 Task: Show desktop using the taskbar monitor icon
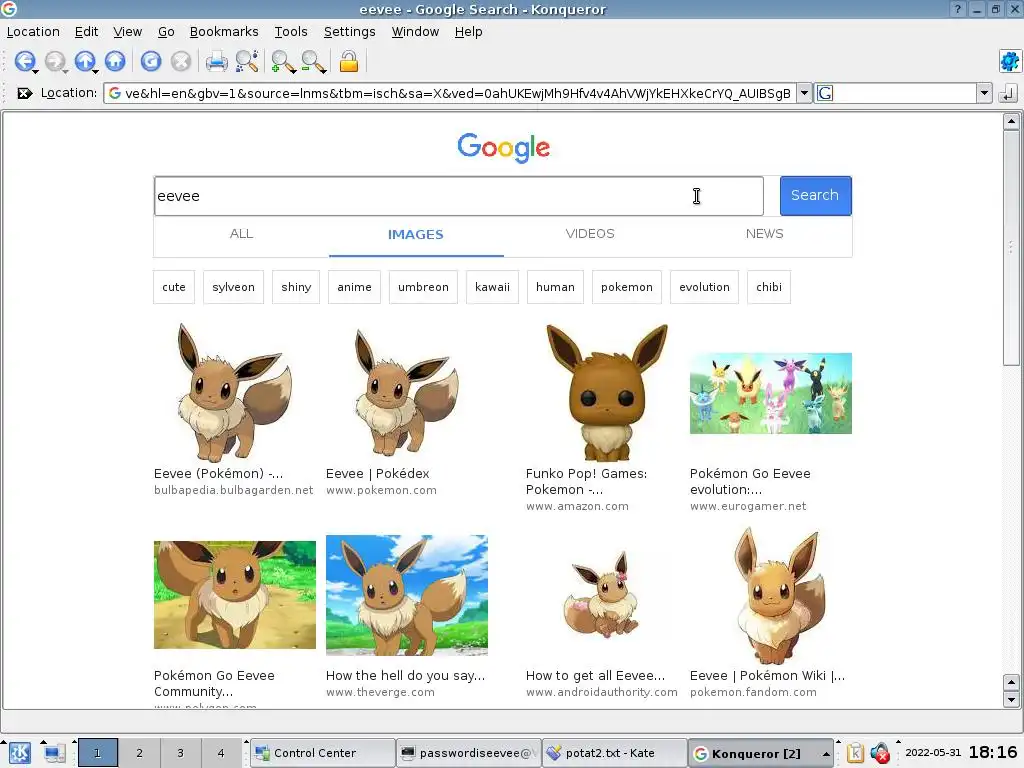click(x=55, y=753)
